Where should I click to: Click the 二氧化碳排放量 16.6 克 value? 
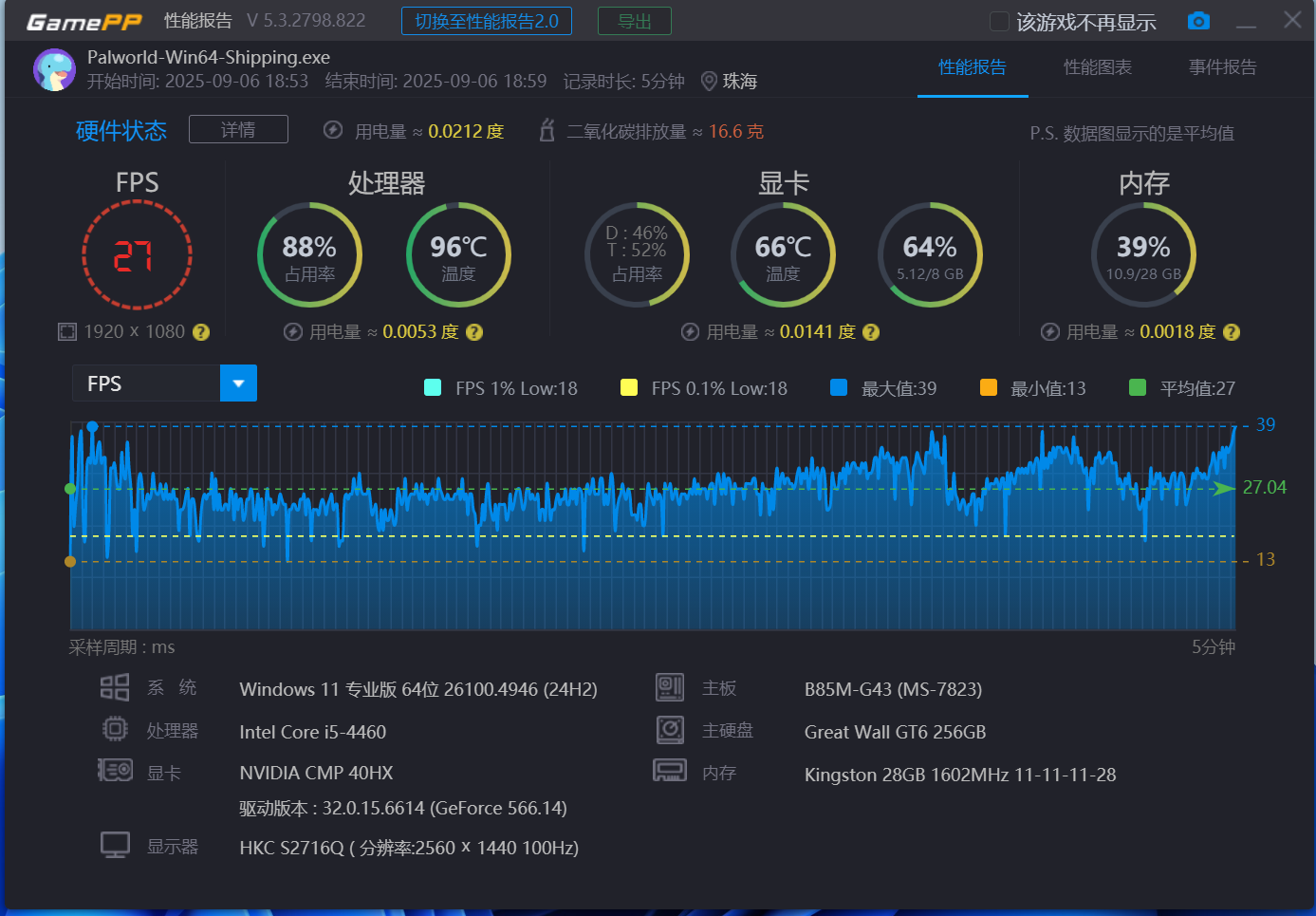736,131
